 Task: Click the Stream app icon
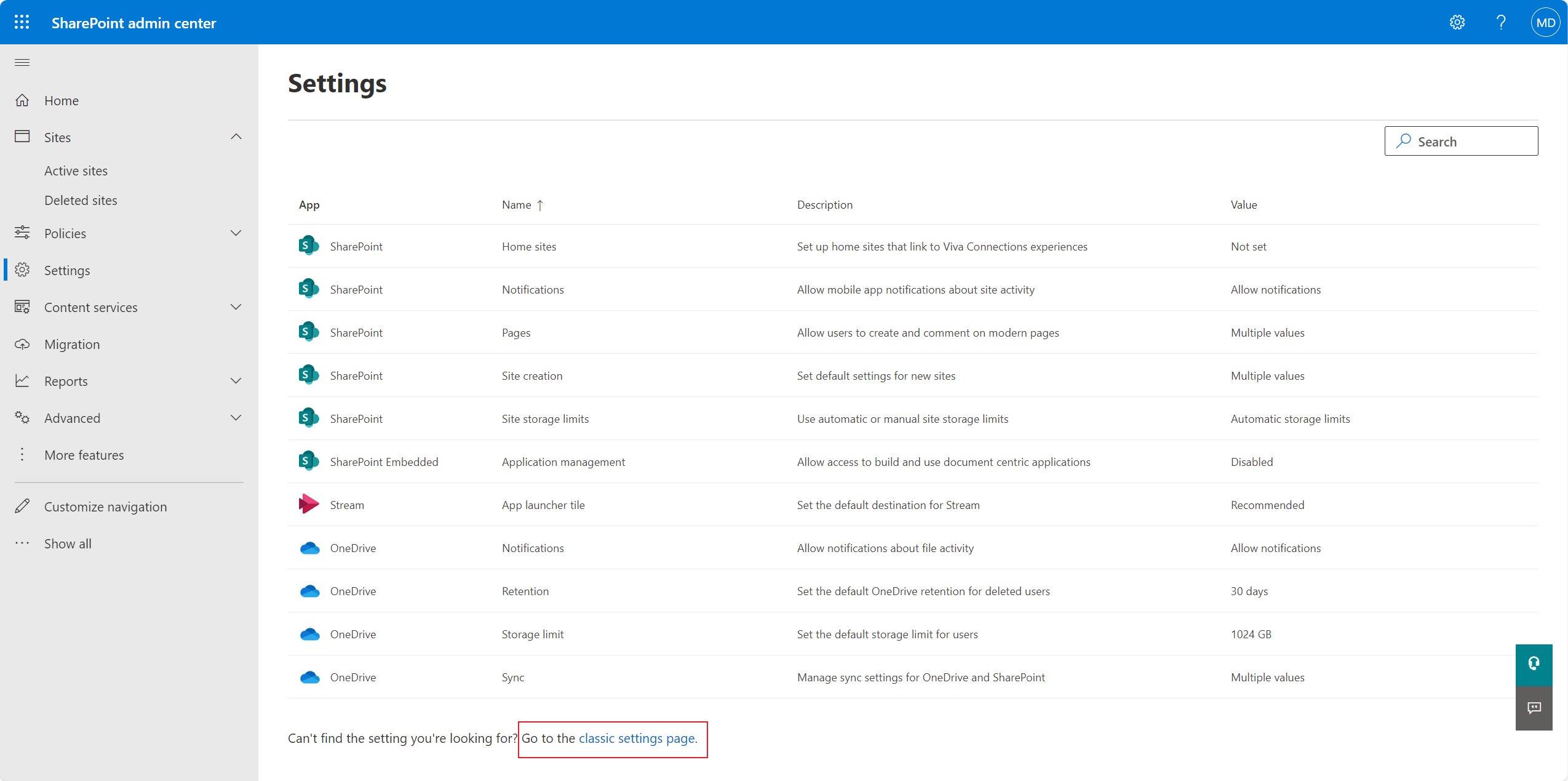click(x=308, y=503)
